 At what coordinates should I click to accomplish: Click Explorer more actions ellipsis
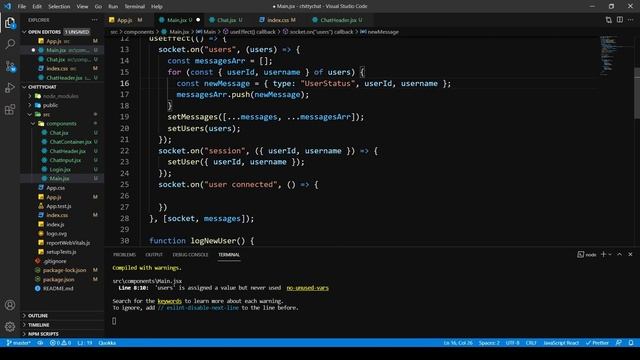[x=94, y=20]
